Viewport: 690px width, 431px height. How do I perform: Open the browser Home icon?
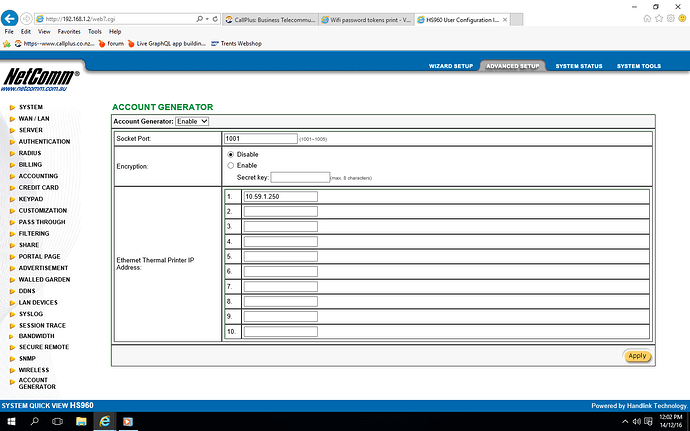point(647,18)
